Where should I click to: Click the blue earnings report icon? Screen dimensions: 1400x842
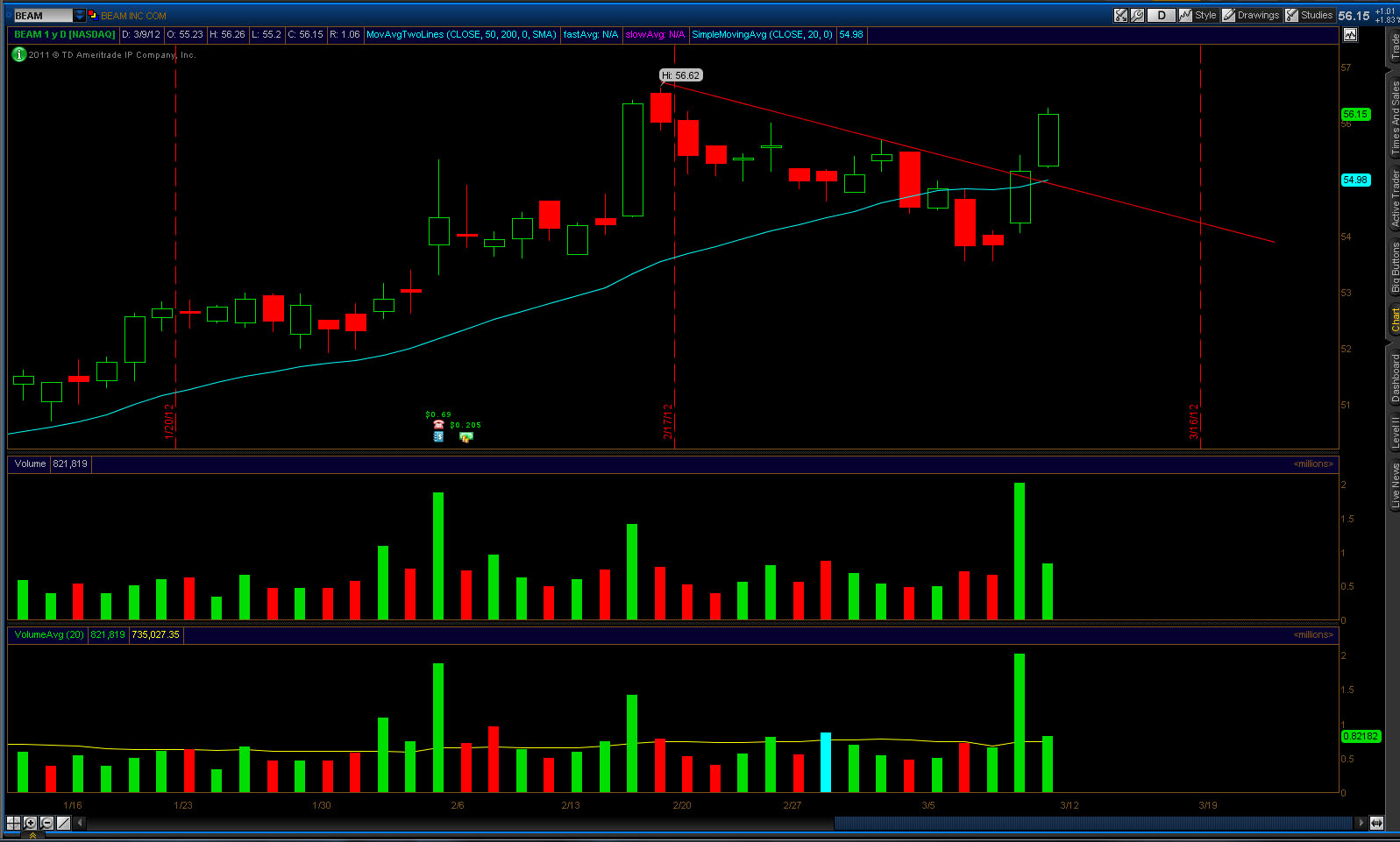(438, 436)
